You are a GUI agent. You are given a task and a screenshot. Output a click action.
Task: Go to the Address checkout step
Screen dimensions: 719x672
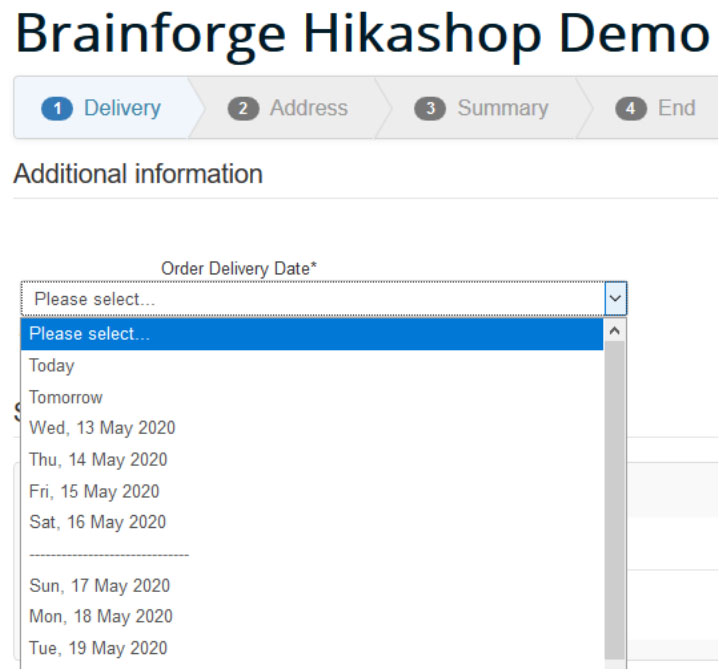288,108
